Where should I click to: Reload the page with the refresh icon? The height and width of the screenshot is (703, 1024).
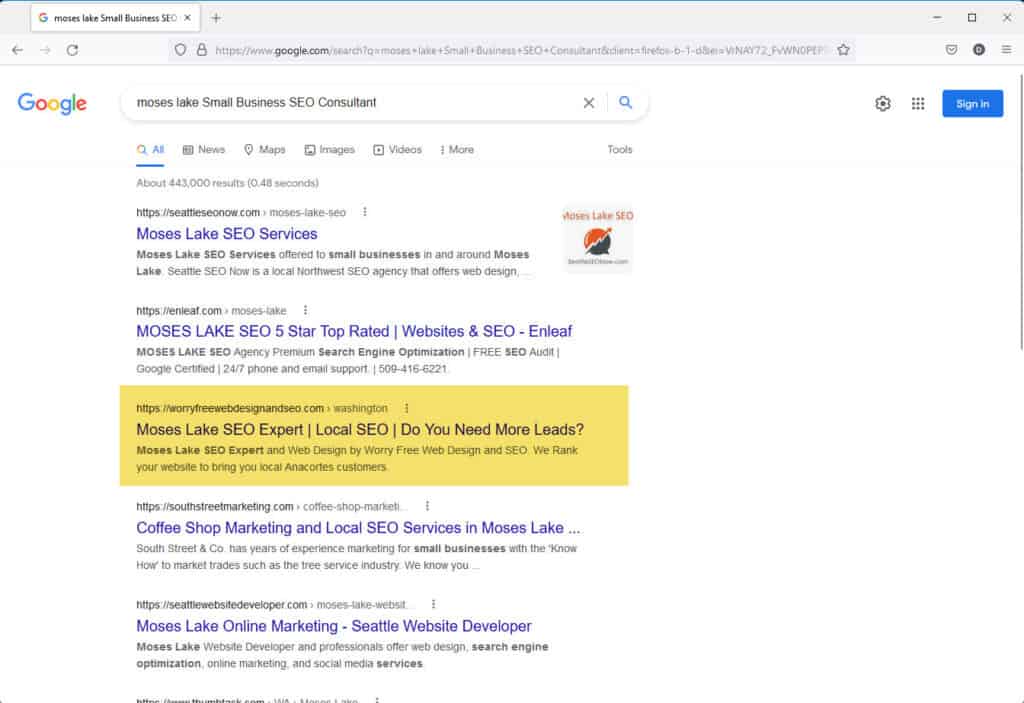click(72, 50)
